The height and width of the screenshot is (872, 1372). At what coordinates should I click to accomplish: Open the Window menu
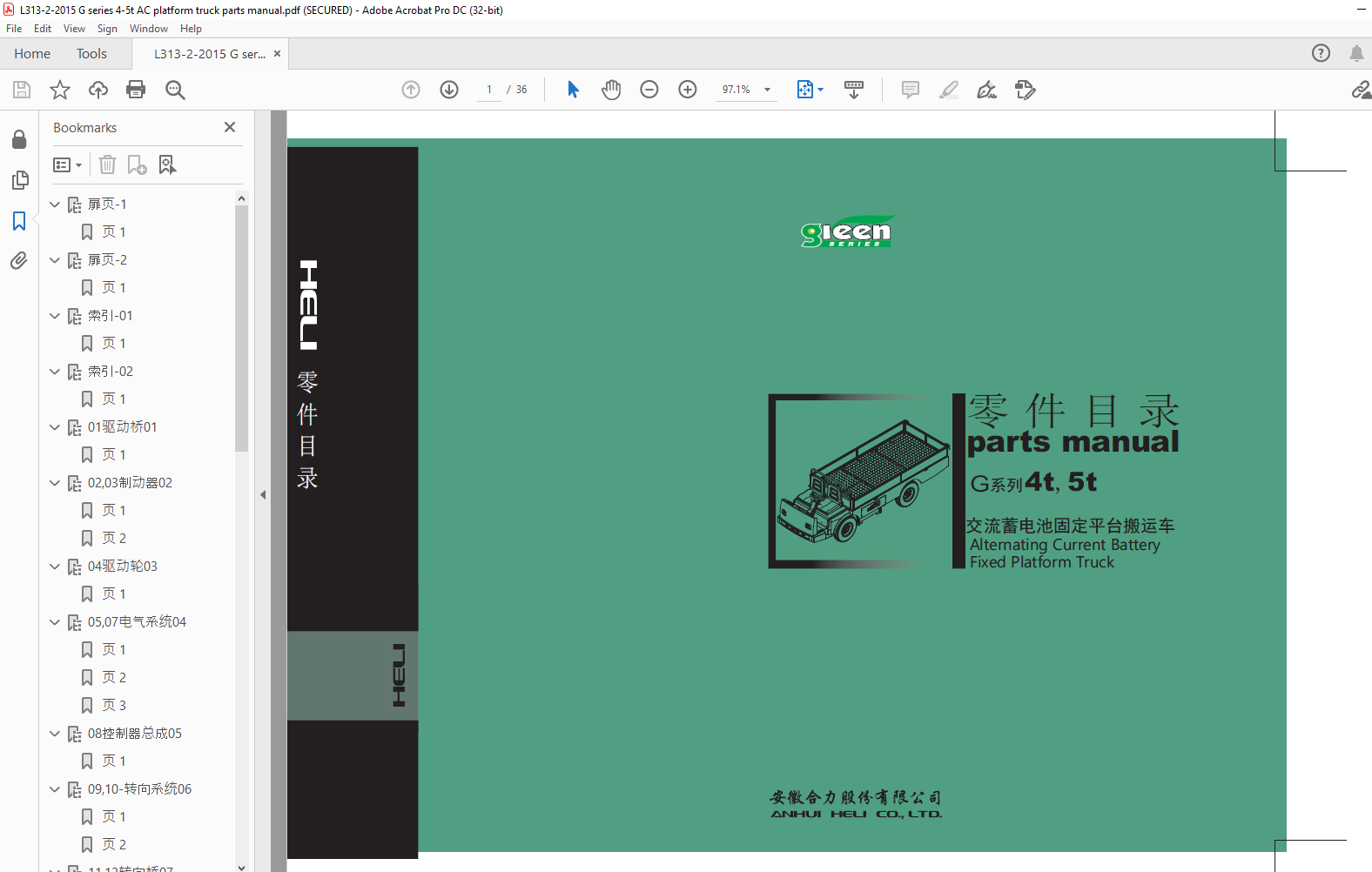pyautogui.click(x=149, y=29)
